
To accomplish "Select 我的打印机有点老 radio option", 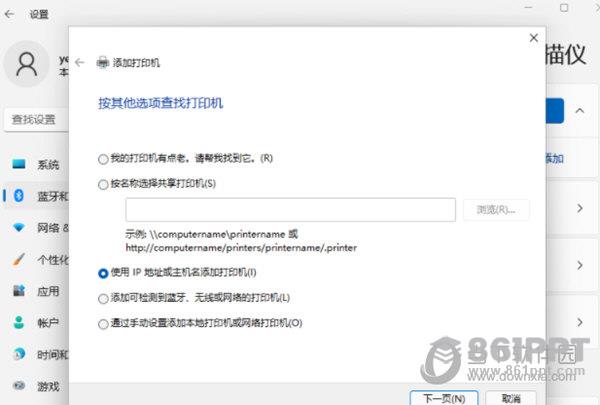I will [104, 159].
